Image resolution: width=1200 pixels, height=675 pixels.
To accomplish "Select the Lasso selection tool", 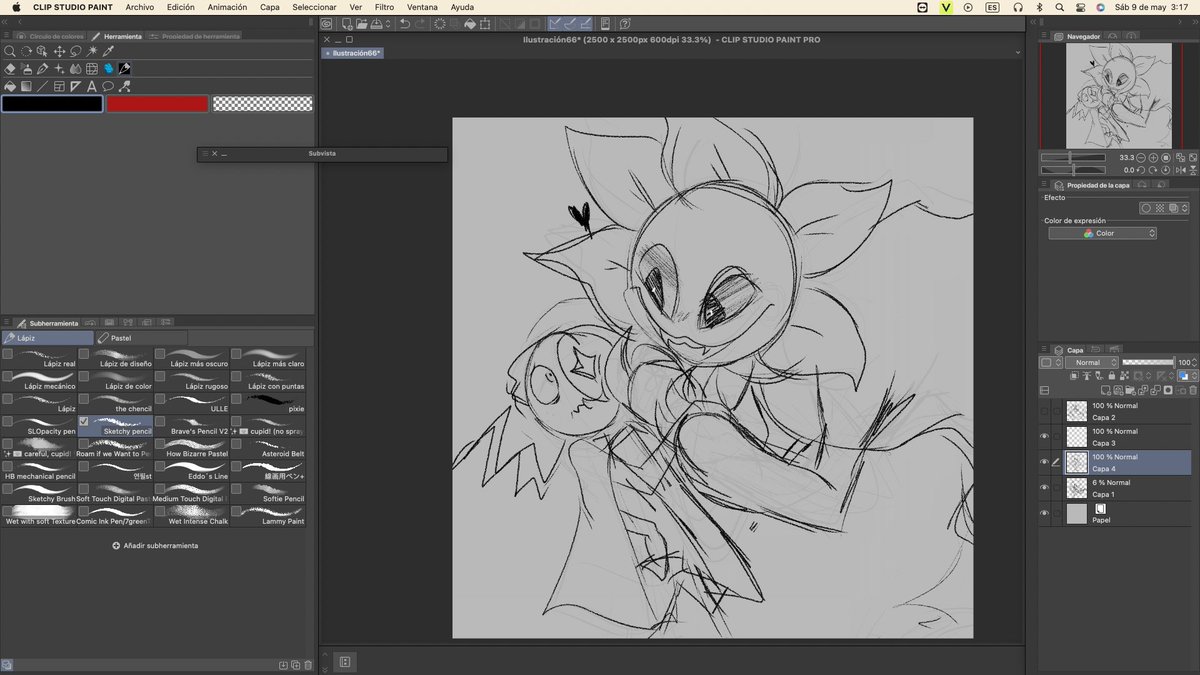I will (76, 51).
